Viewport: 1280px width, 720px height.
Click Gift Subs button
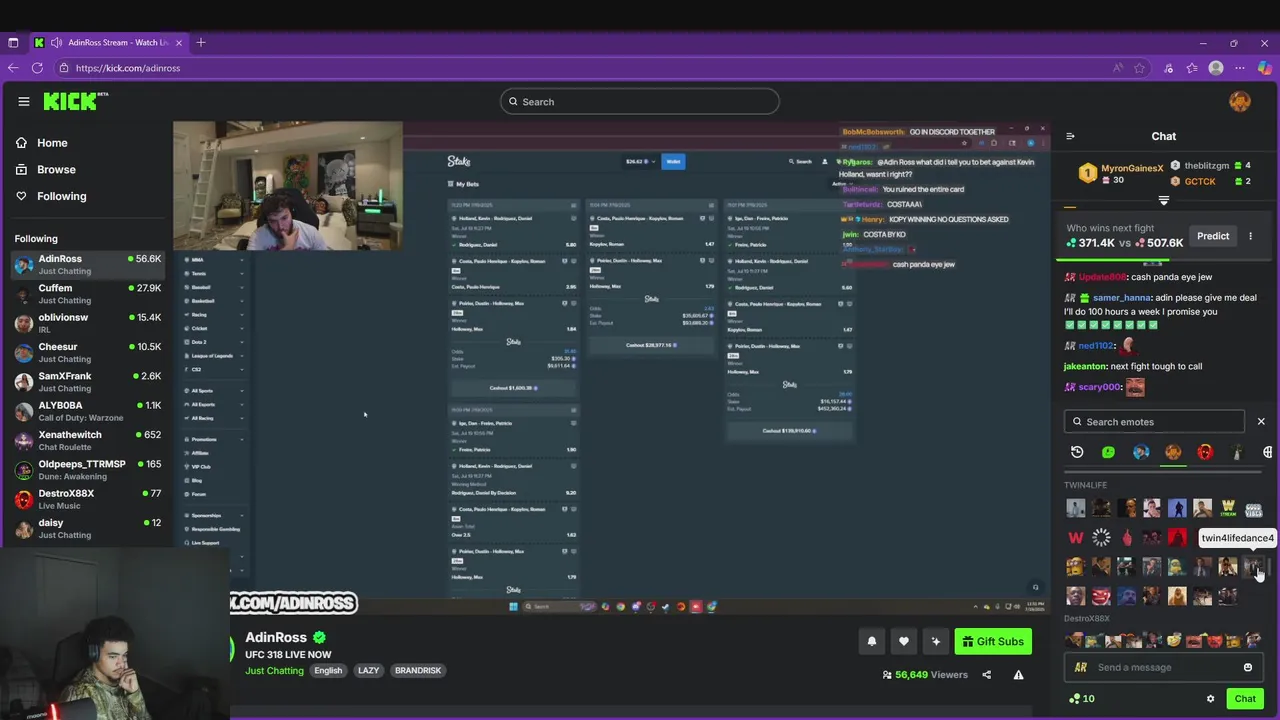click(993, 642)
